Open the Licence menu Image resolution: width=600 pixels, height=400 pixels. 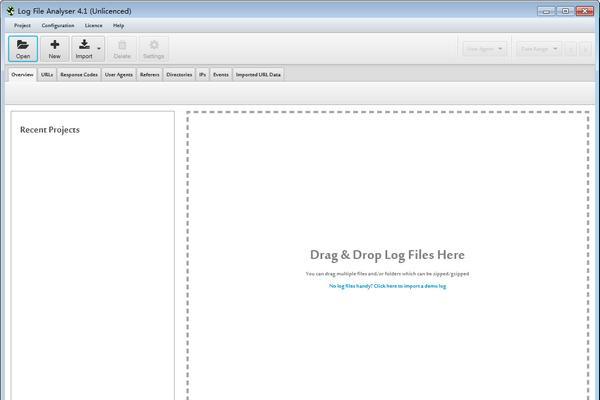click(x=93, y=26)
